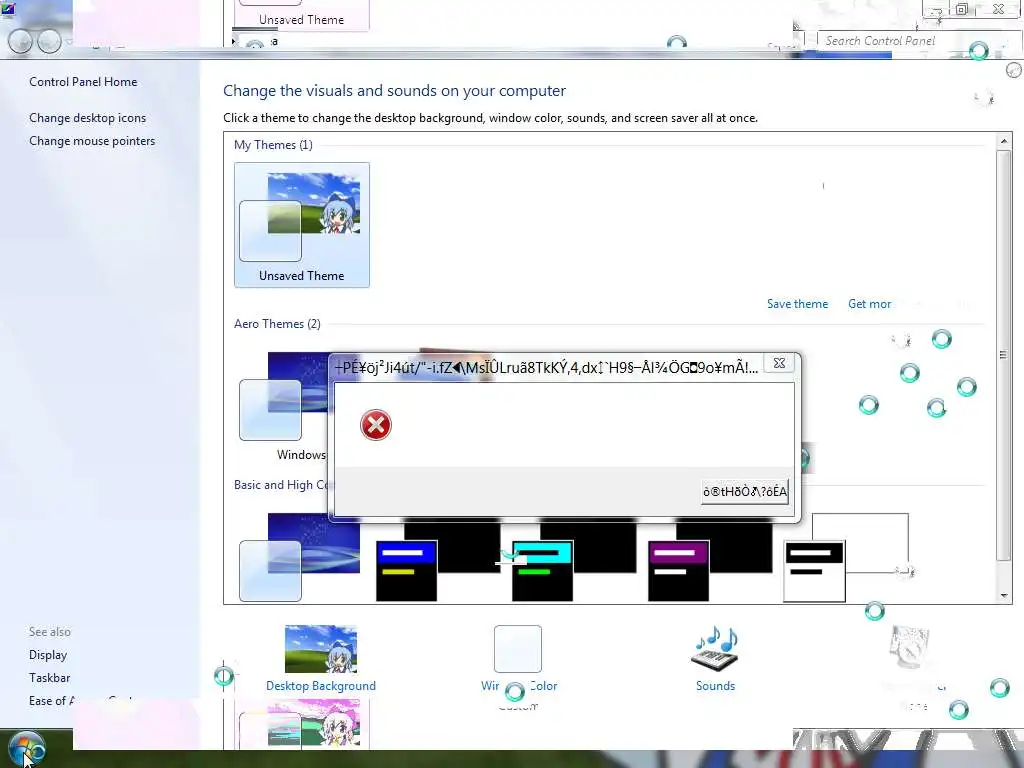Image resolution: width=1024 pixels, height=768 pixels.
Task: Click the red error icon in the dialog
Action: [x=376, y=425]
